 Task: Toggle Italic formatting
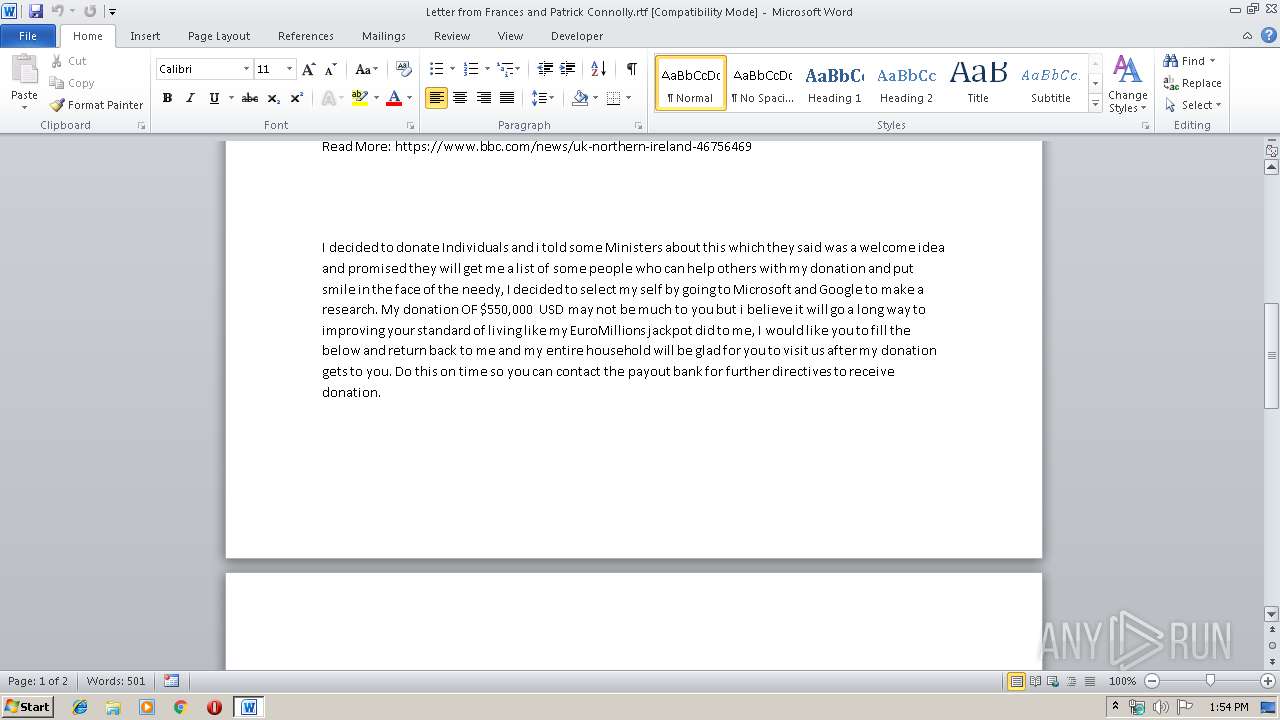(x=190, y=98)
